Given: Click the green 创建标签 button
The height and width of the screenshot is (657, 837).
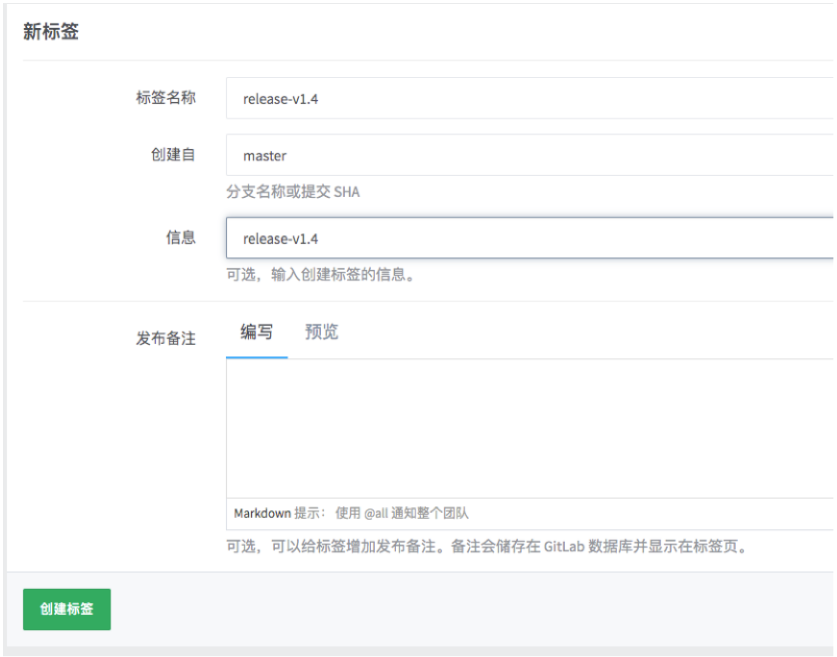Looking at the screenshot, I should (x=67, y=609).
